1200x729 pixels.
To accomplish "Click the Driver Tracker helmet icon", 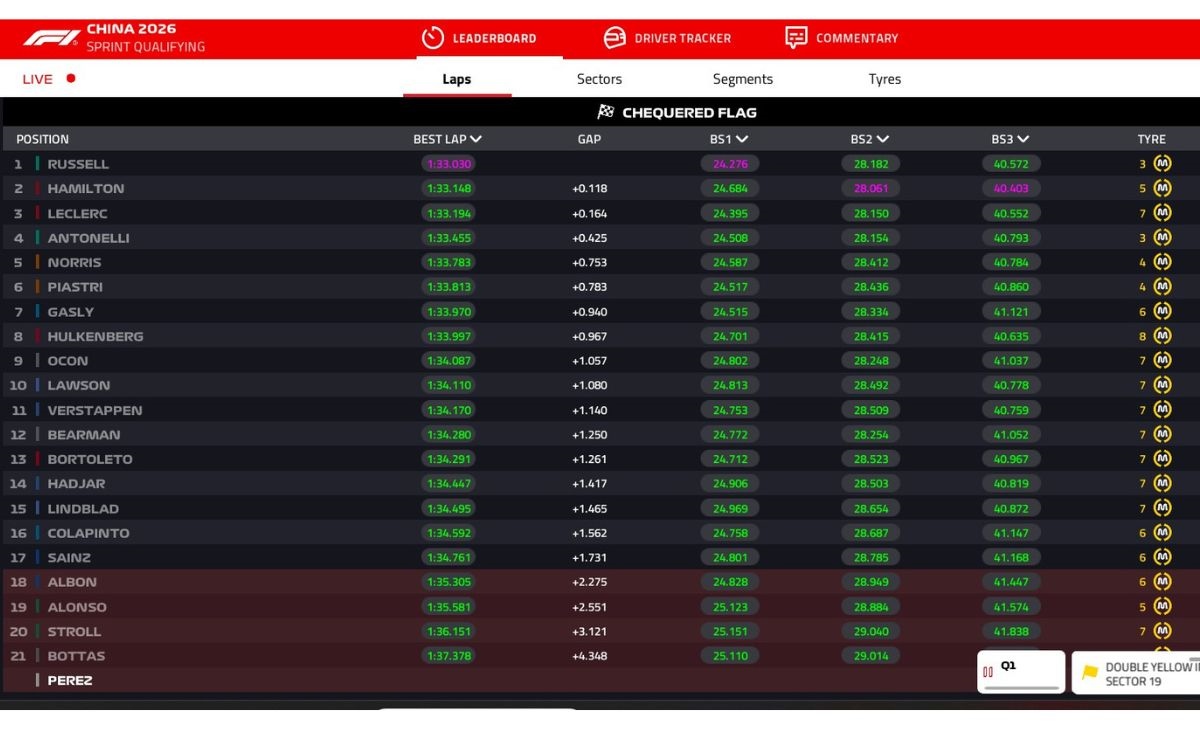I will pos(614,38).
